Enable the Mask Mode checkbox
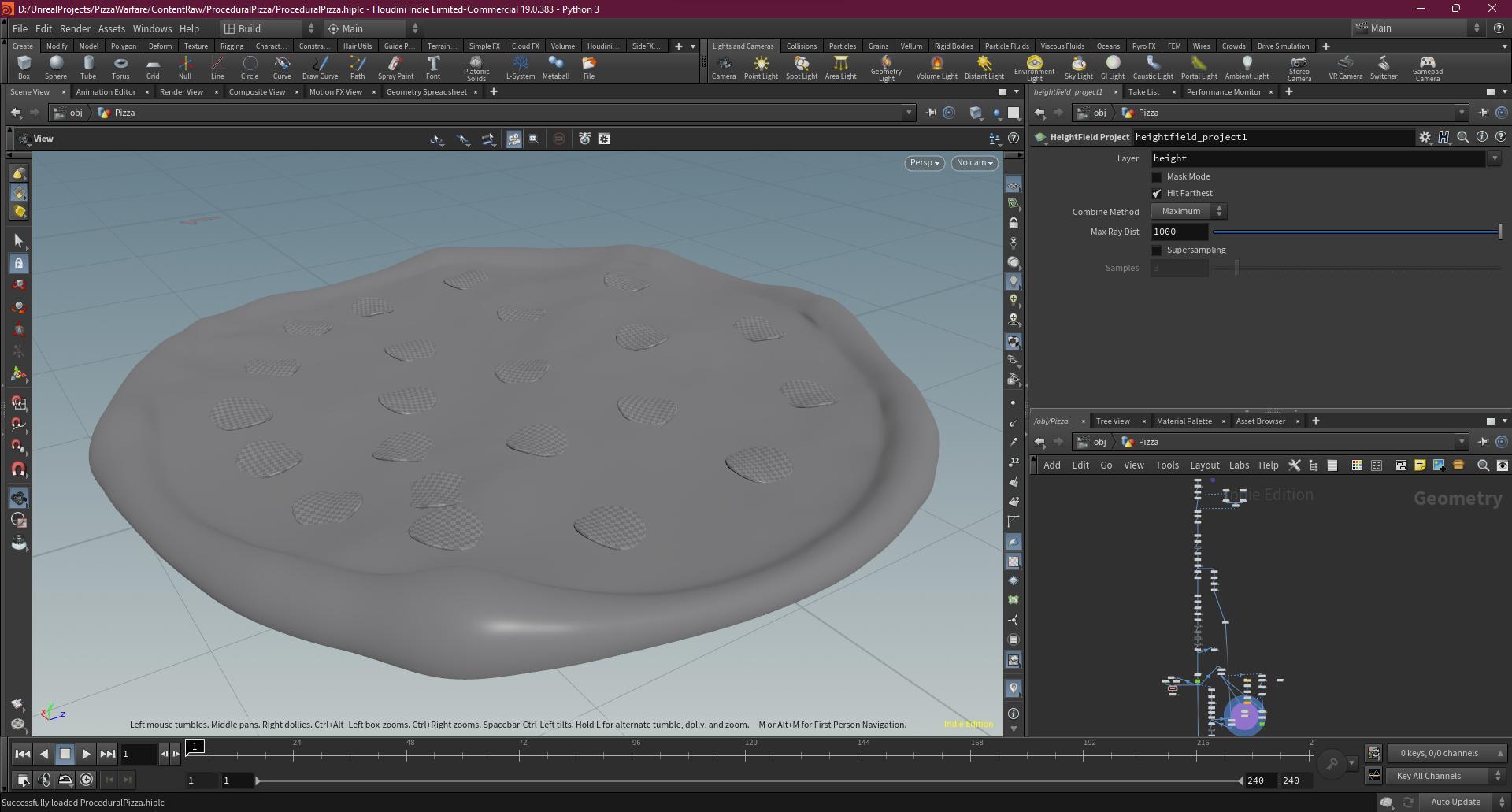Viewport: 1512px width, 812px height. tap(1157, 177)
